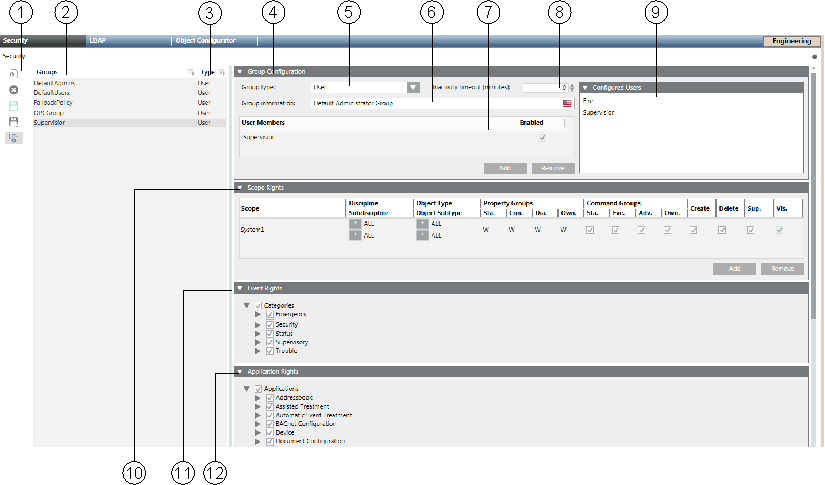Screen dimensions: 825x485
Task: Collapse the Event Rights section
Action: click(x=240, y=288)
